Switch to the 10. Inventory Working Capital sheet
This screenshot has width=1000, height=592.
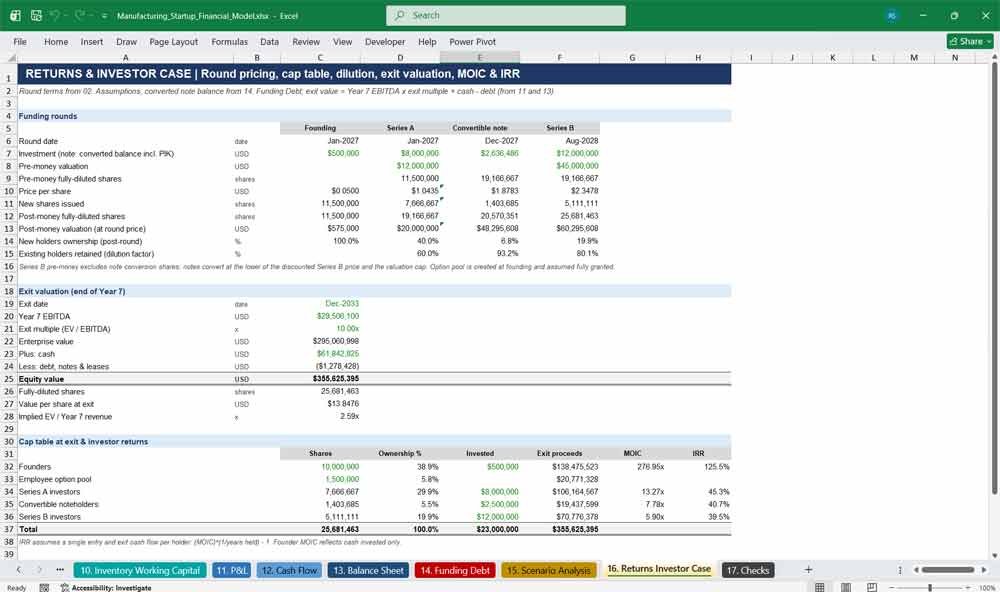coord(140,570)
